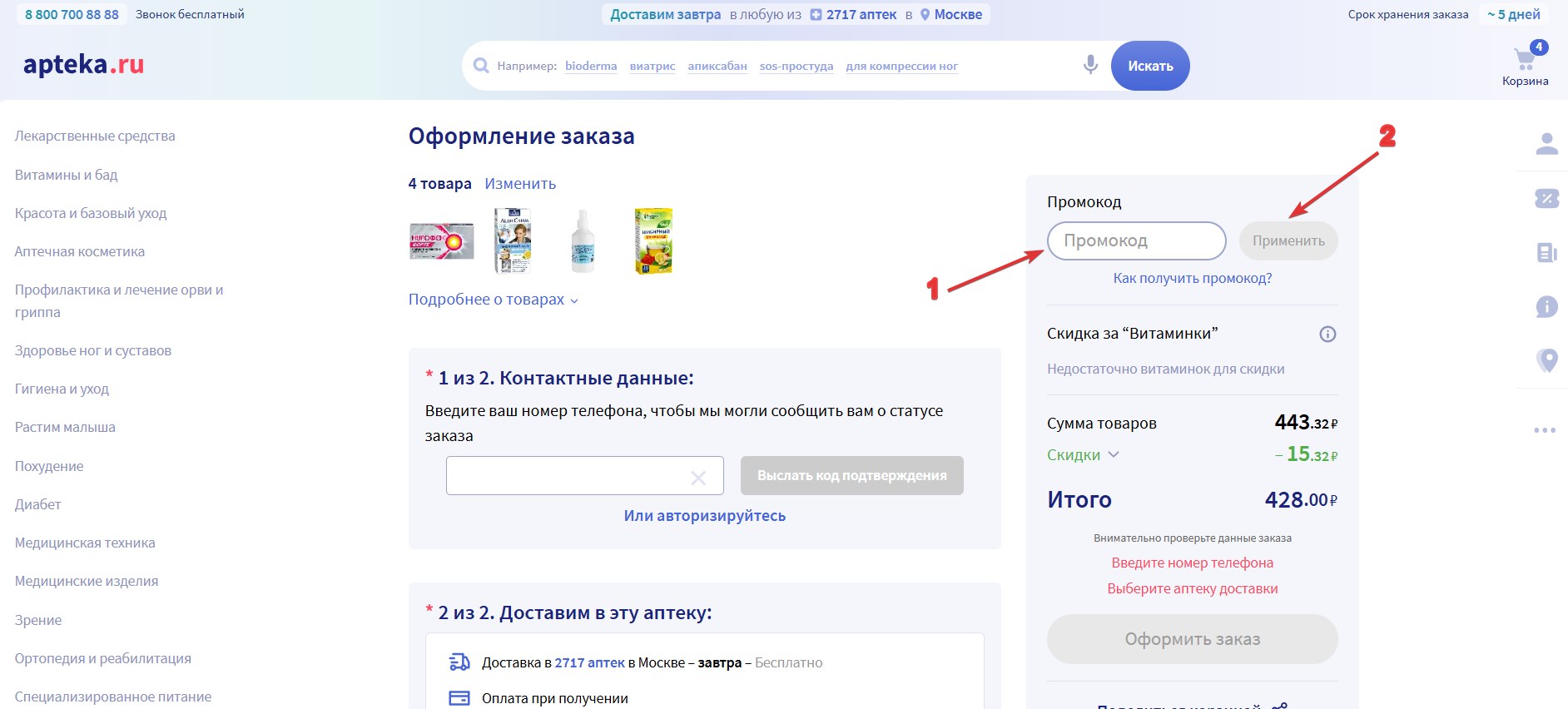
Task: Open Гигиена и уход category
Action: click(x=62, y=389)
